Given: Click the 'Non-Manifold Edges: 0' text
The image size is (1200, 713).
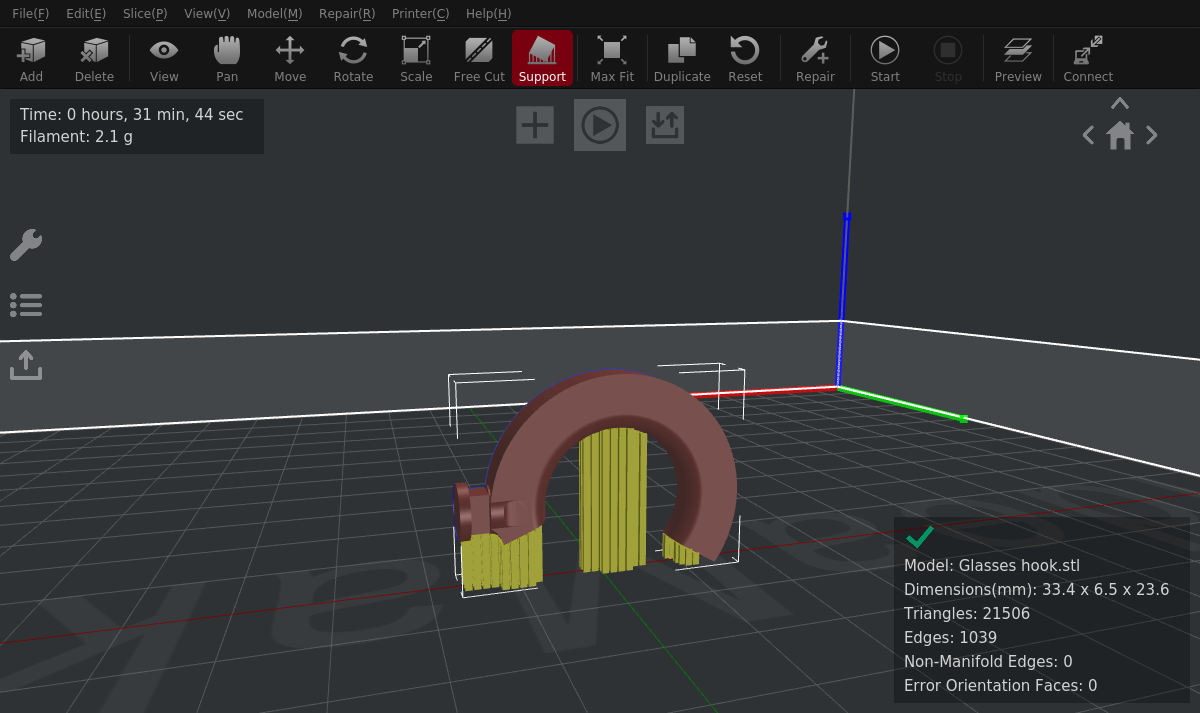Looking at the screenshot, I should tap(988, 662).
